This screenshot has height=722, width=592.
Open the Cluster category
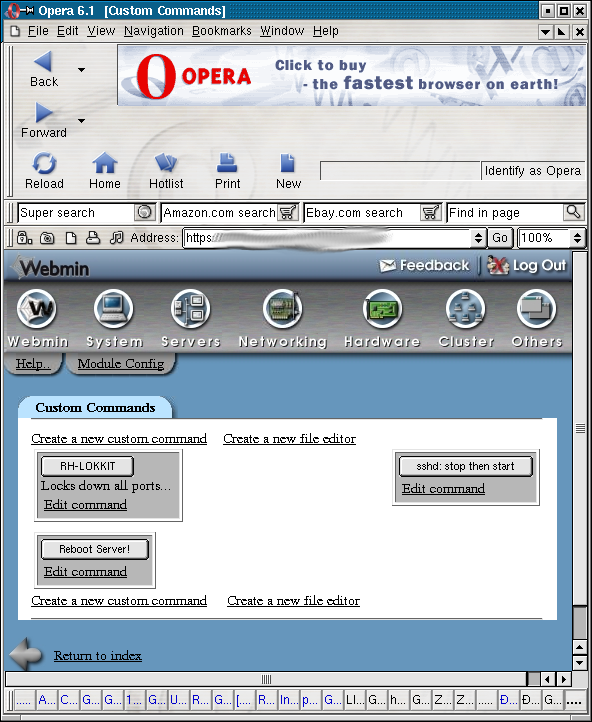466,318
